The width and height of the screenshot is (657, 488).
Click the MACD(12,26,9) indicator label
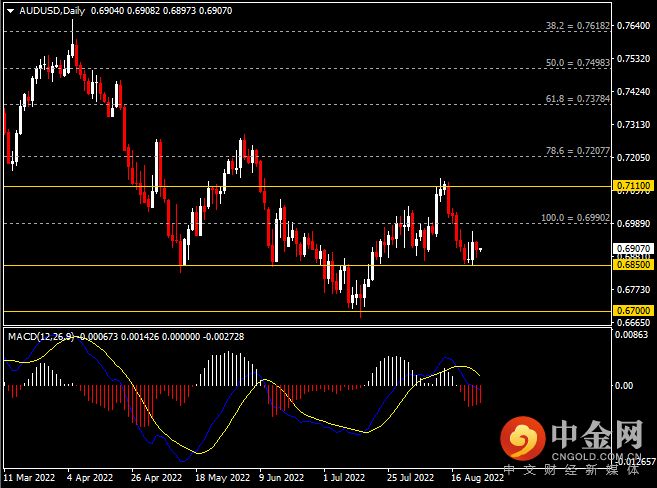click(41, 337)
